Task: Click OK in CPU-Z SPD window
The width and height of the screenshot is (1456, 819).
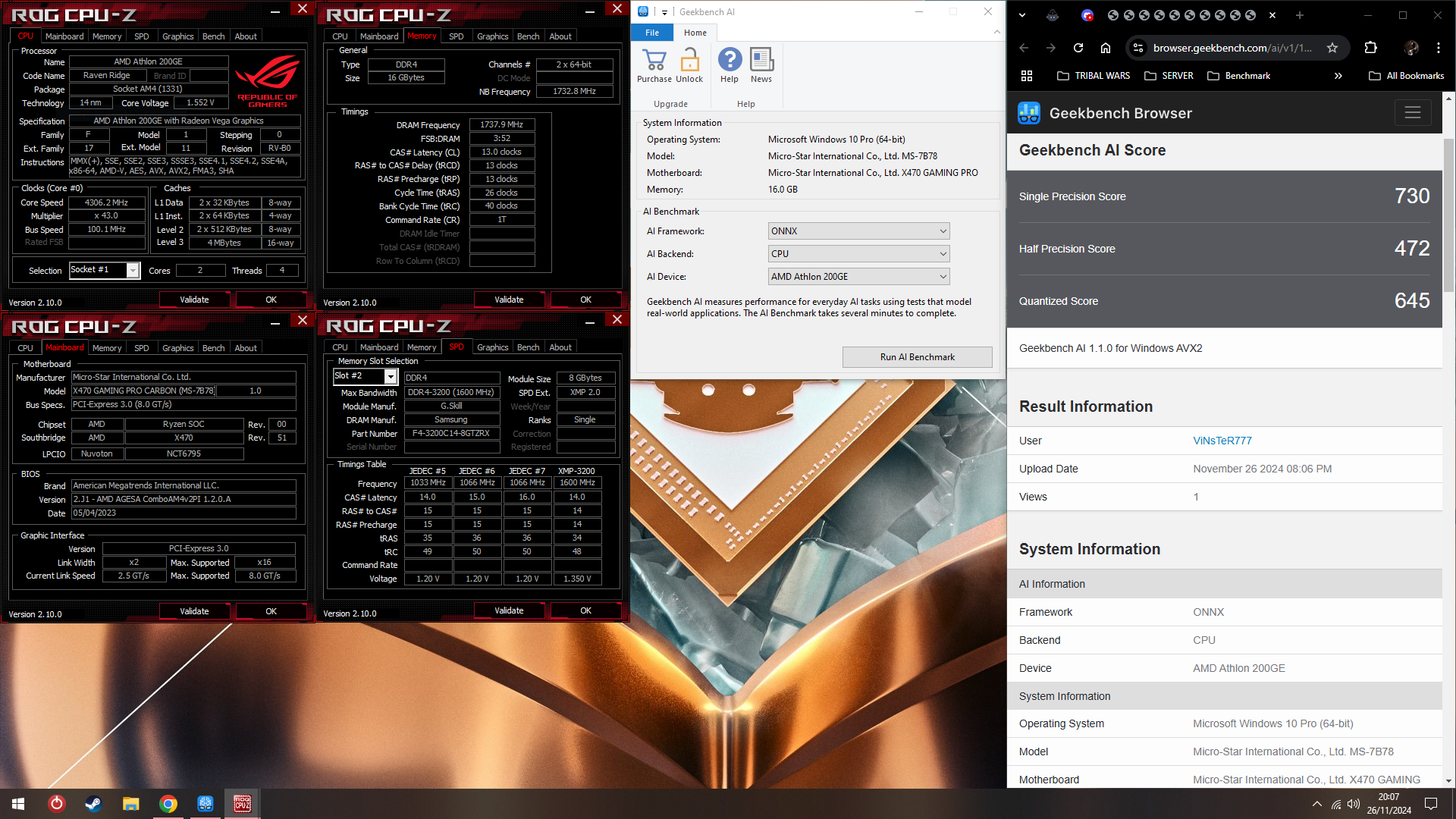Action: coord(585,610)
